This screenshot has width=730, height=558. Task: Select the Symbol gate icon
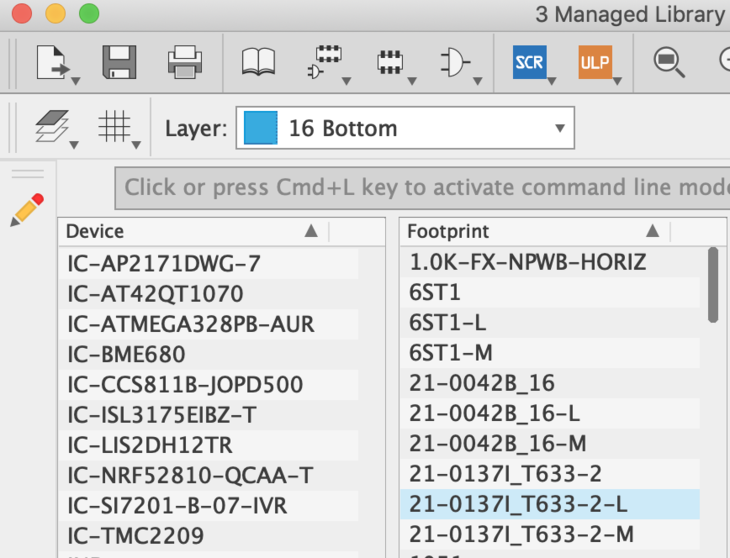tap(455, 62)
